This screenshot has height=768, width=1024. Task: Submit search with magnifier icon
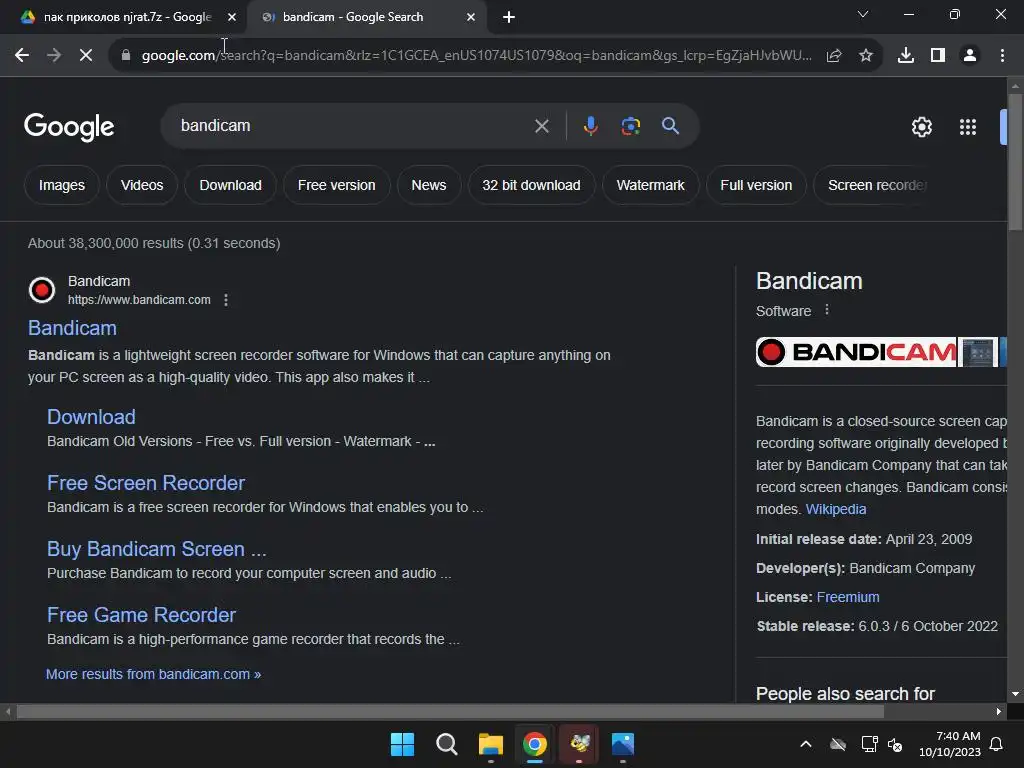coord(670,126)
